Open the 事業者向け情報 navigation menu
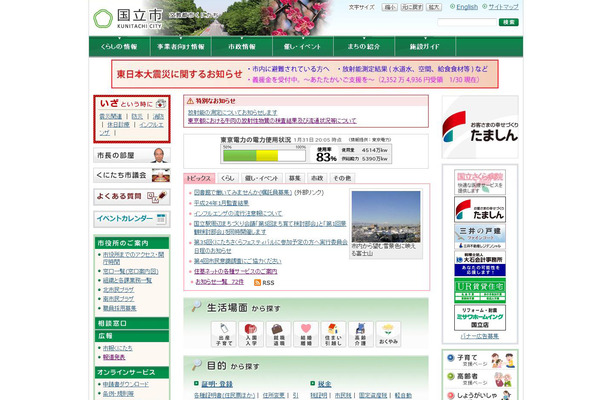 coord(181,47)
